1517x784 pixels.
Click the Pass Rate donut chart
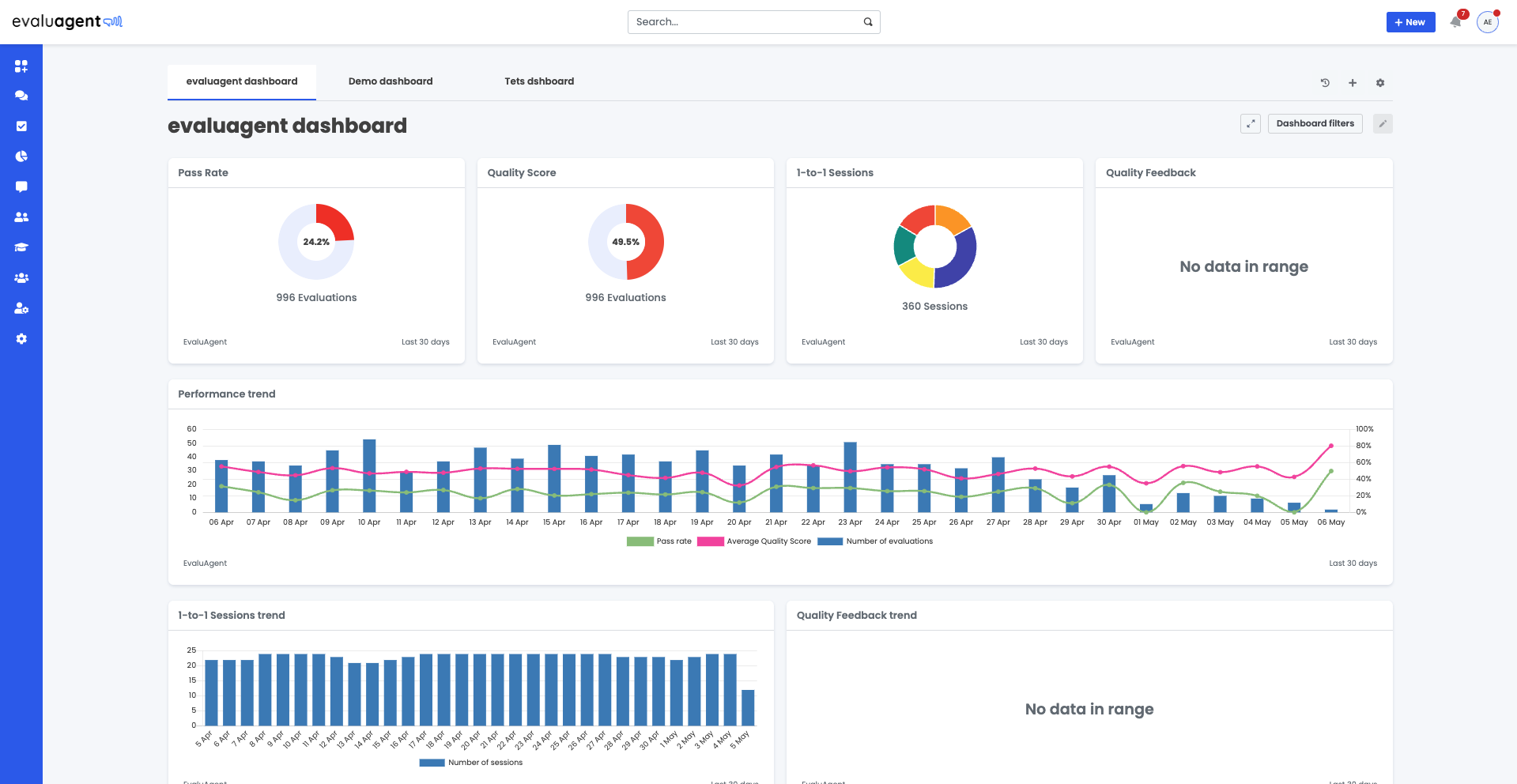click(316, 242)
